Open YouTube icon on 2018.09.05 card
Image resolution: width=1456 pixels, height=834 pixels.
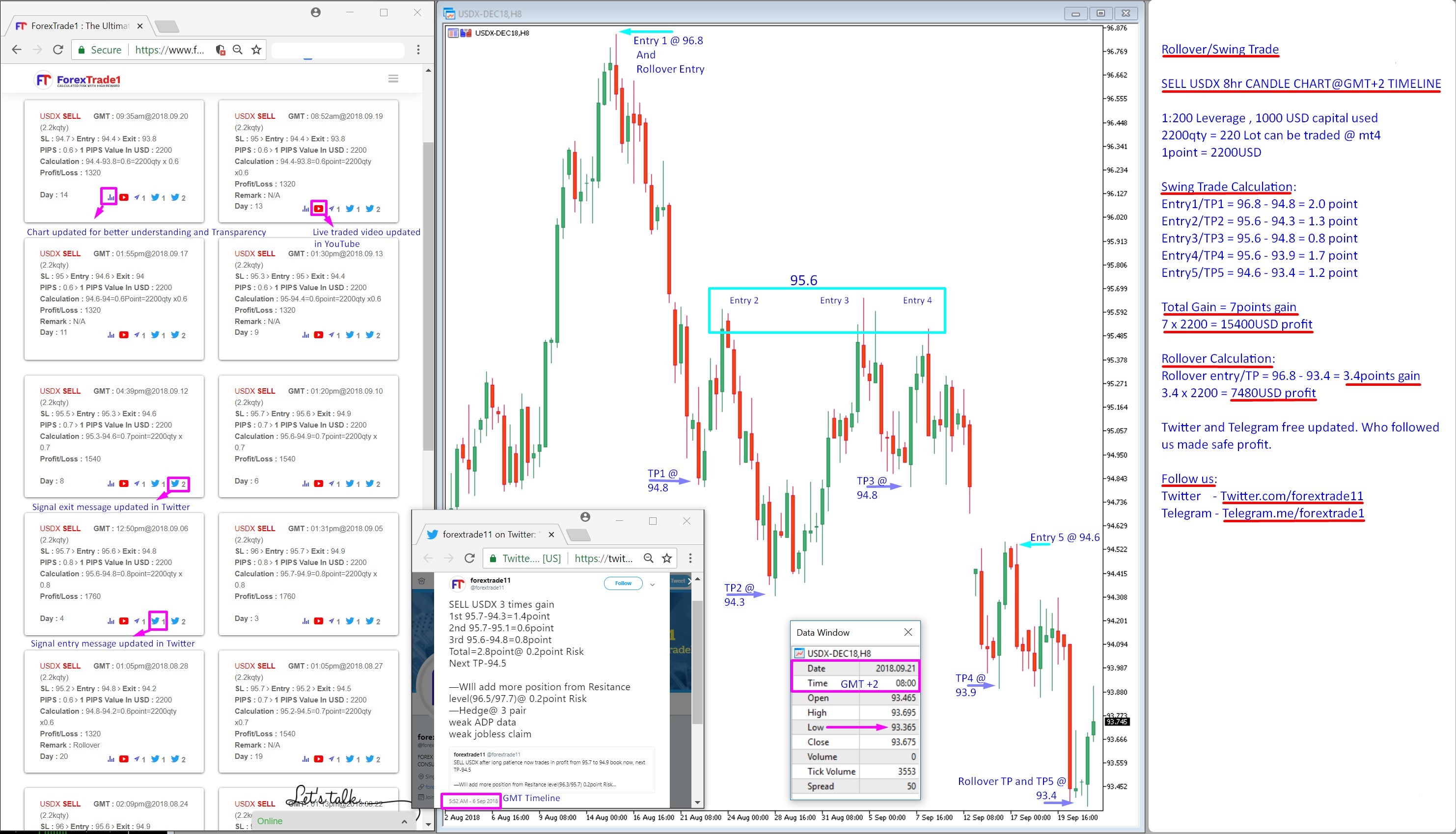pyautogui.click(x=319, y=621)
